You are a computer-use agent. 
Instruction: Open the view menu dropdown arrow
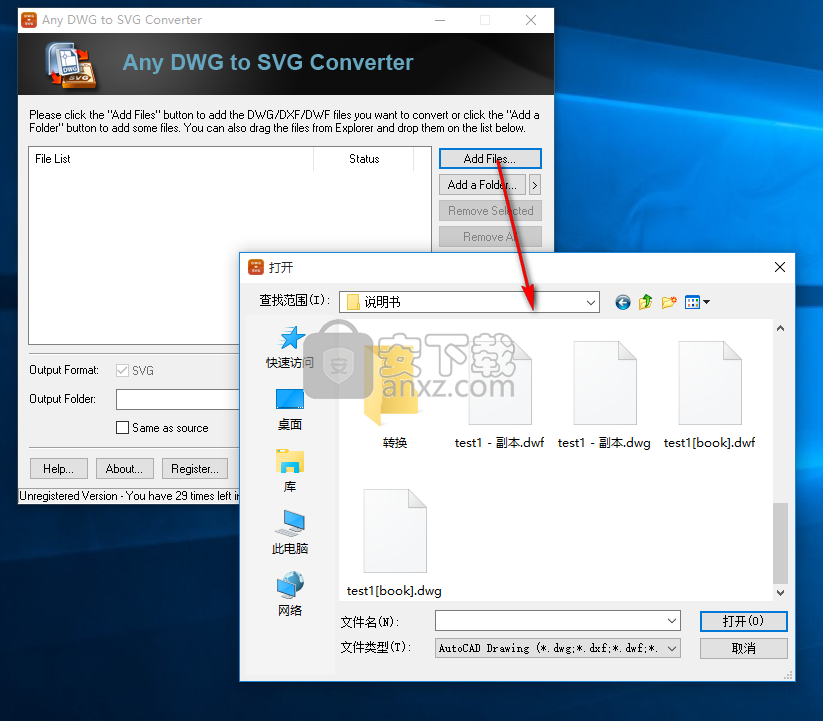pyautogui.click(x=706, y=302)
